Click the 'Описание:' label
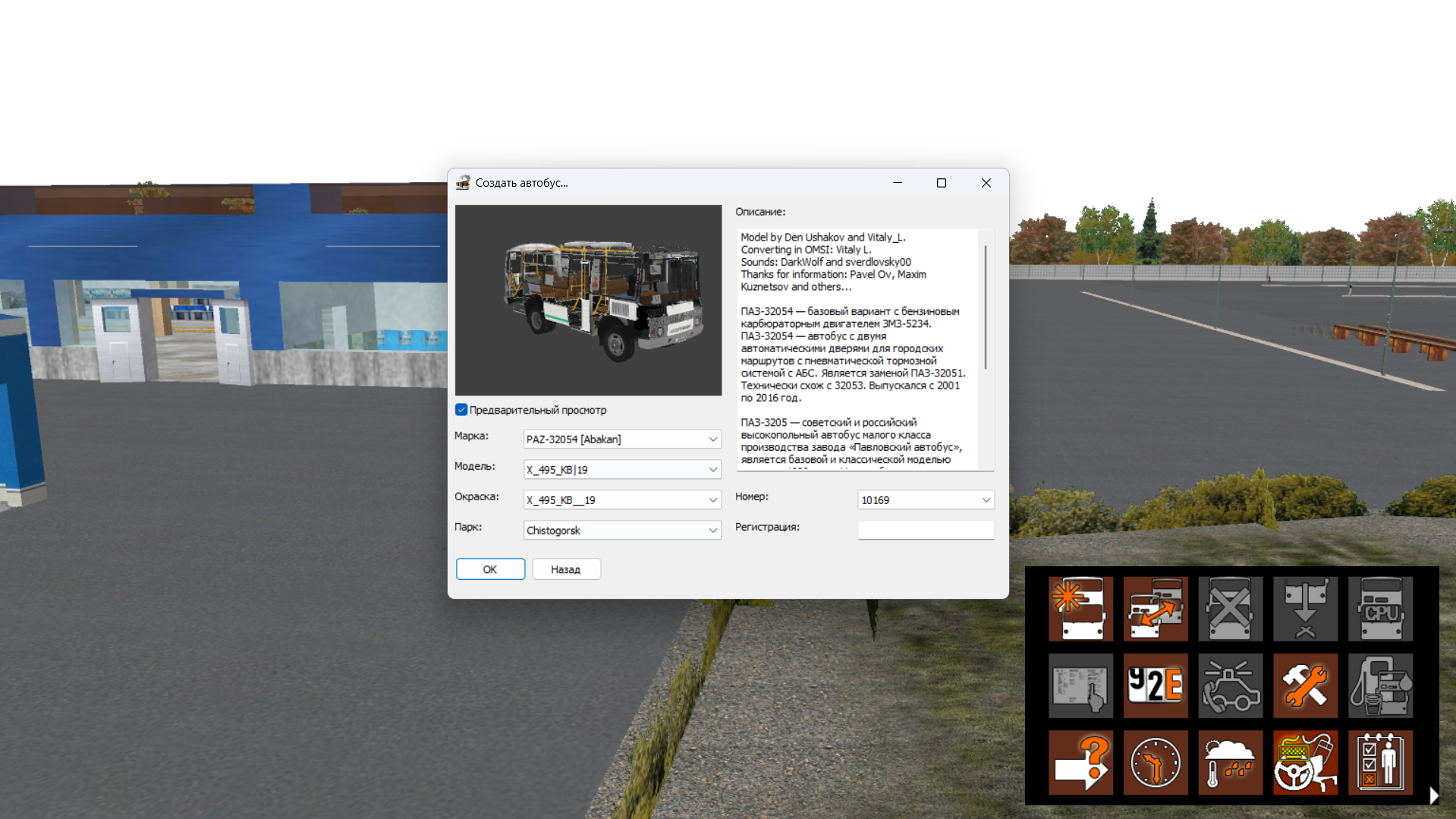 760,212
